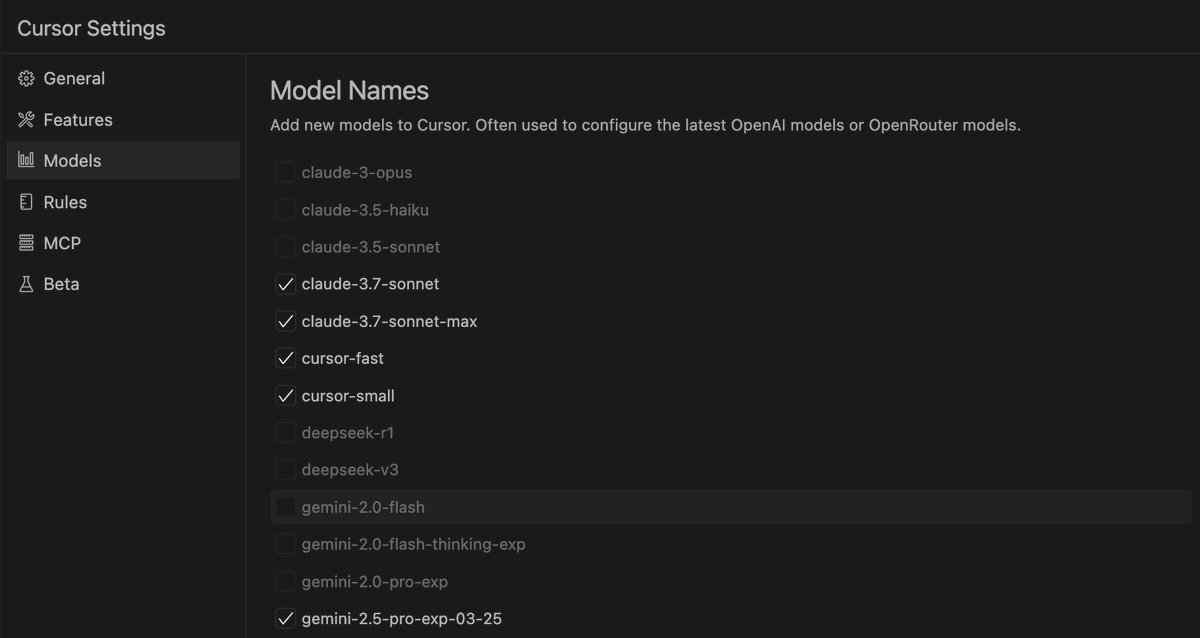This screenshot has width=1200, height=638.
Task: Click the Rules document icon
Action: (26, 202)
